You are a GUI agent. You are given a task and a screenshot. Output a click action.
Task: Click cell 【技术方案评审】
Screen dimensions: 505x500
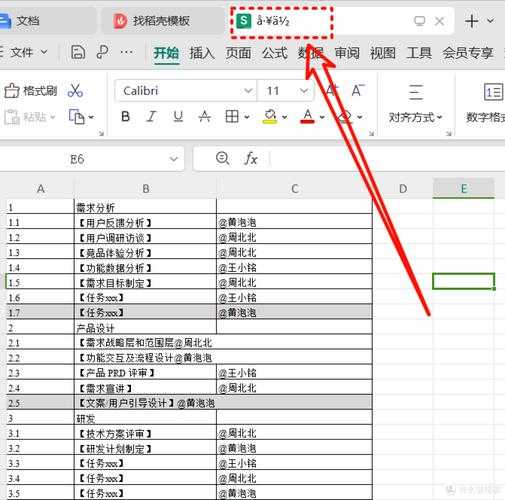pyautogui.click(x=145, y=433)
